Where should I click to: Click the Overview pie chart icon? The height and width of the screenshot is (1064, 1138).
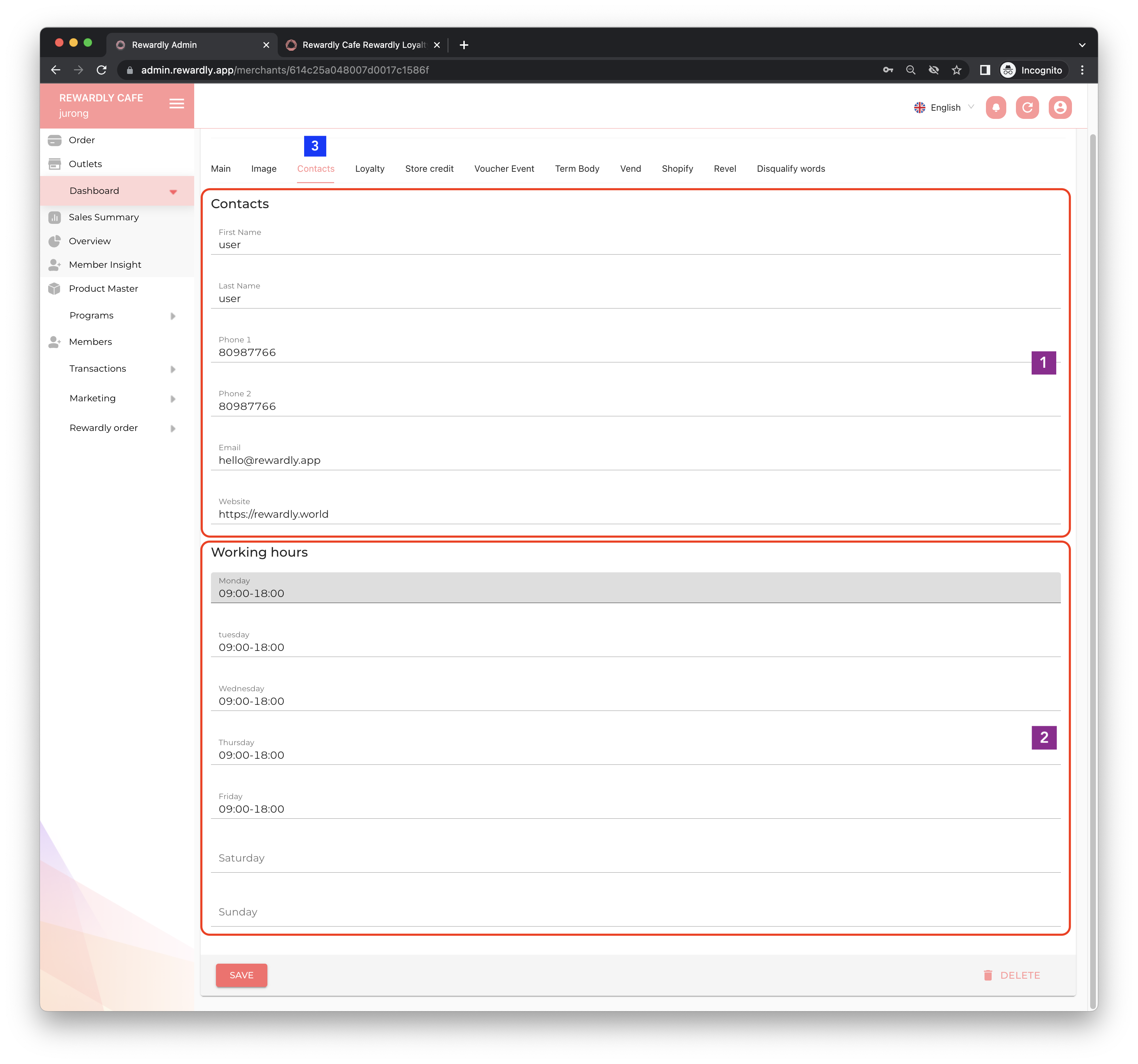click(54, 242)
